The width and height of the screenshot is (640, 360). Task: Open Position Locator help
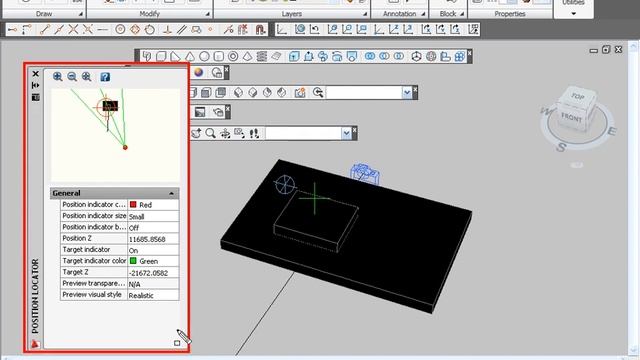tap(105, 77)
